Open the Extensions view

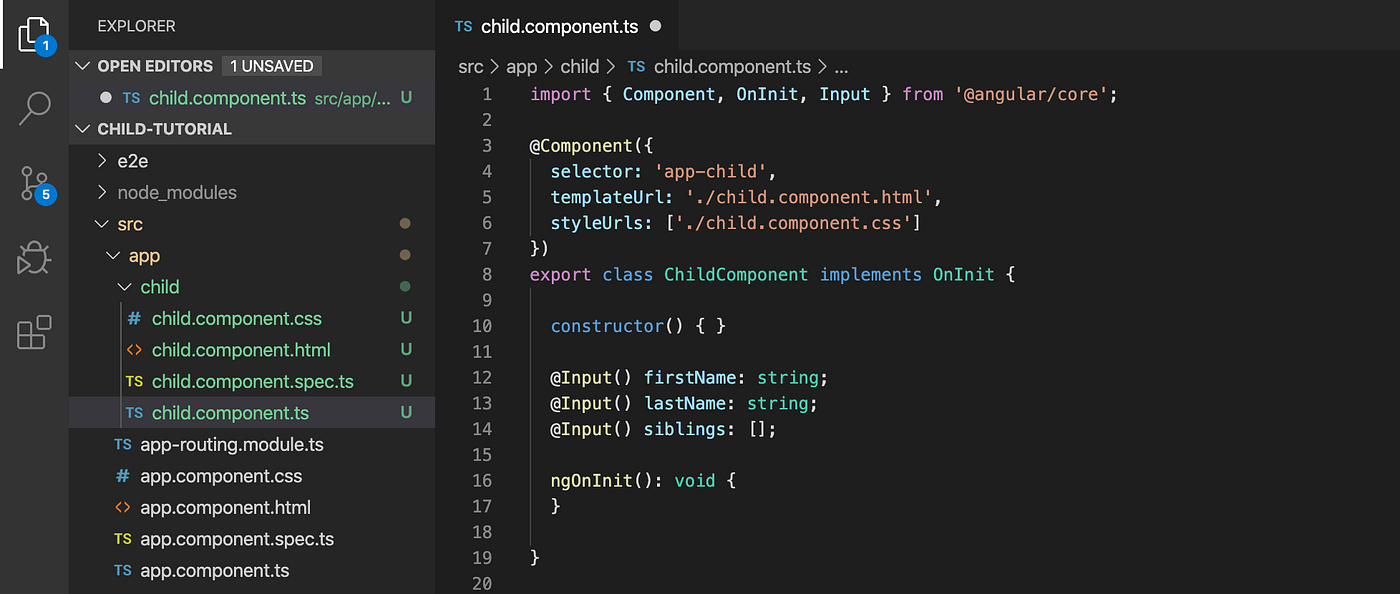point(34,332)
